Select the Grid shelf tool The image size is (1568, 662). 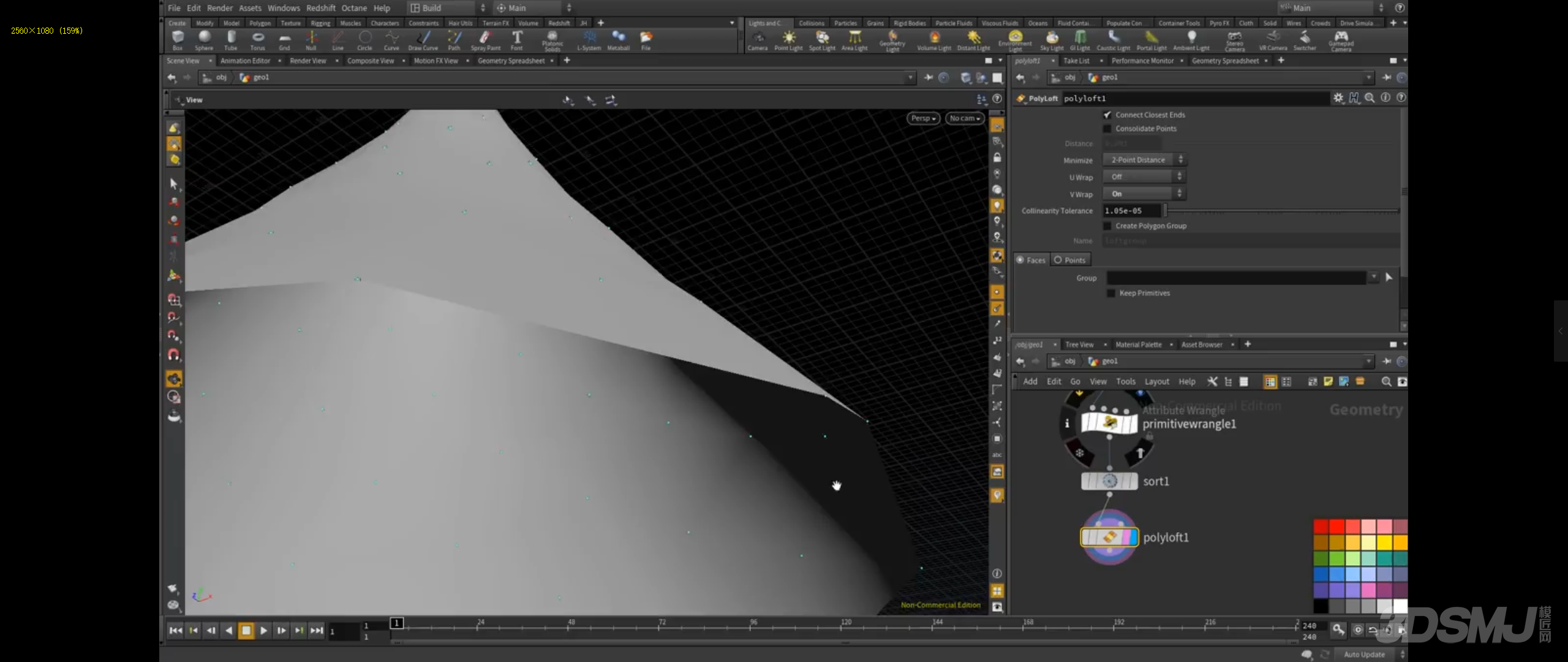pyautogui.click(x=284, y=40)
